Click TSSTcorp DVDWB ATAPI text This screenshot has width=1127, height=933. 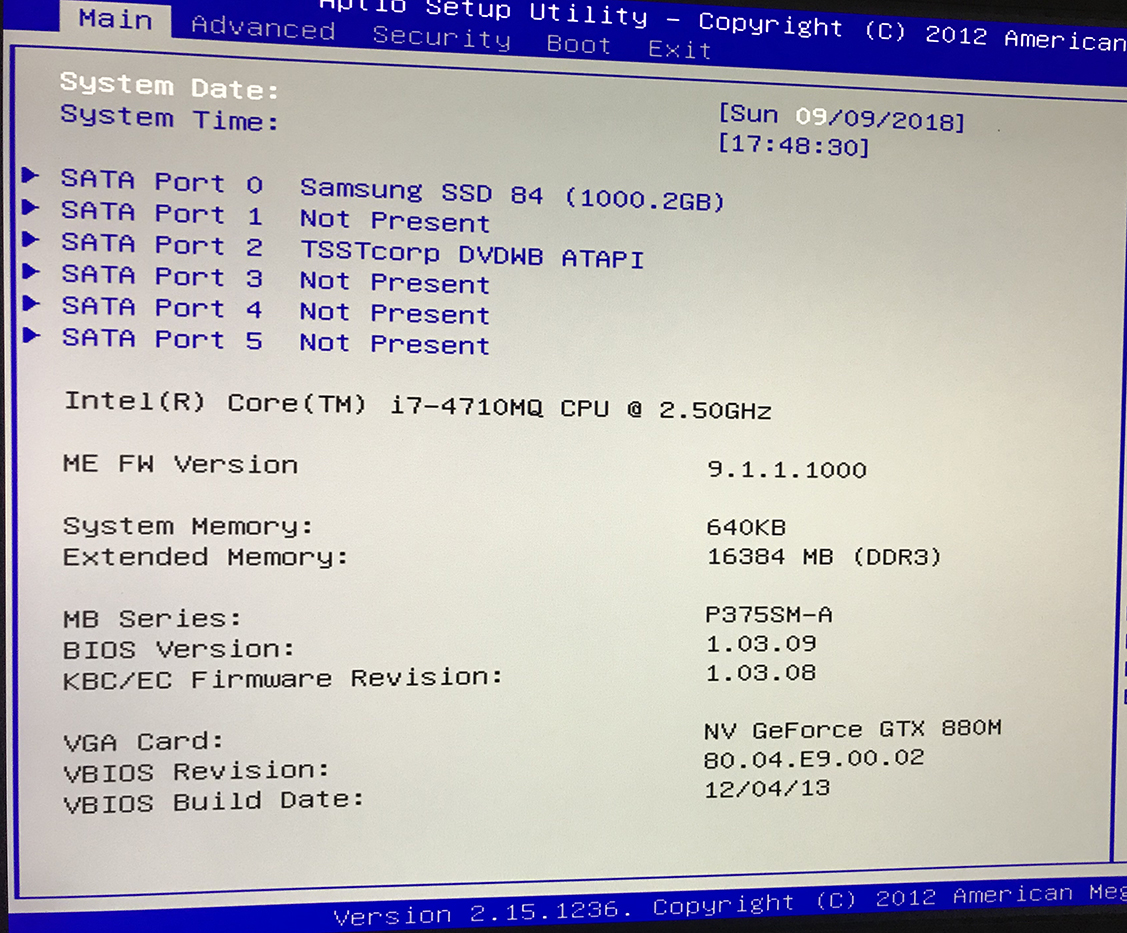[472, 254]
